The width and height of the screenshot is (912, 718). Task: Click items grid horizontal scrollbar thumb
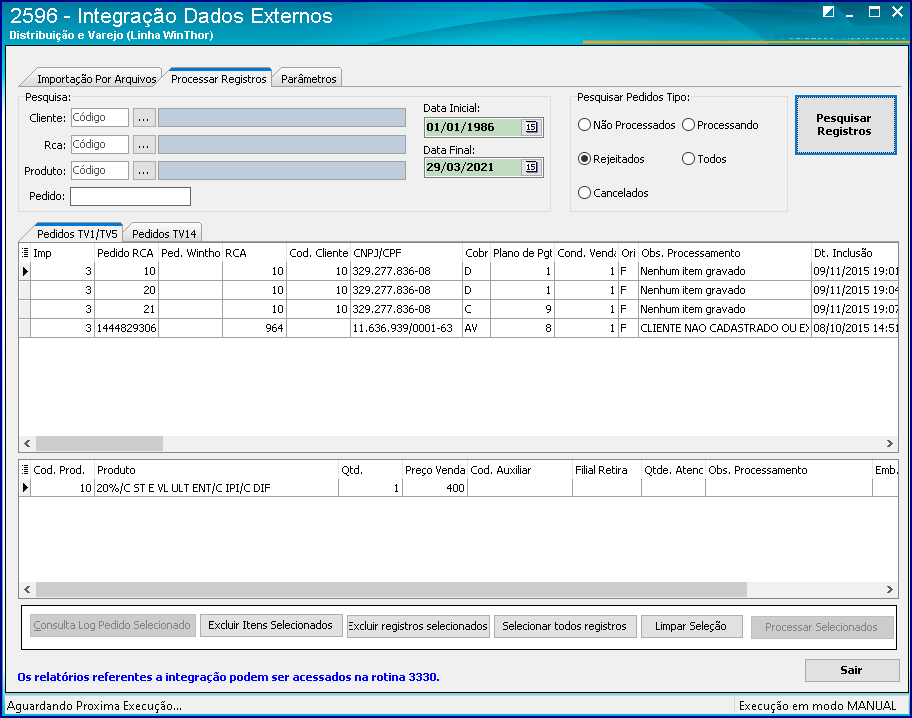pyautogui.click(x=391, y=589)
